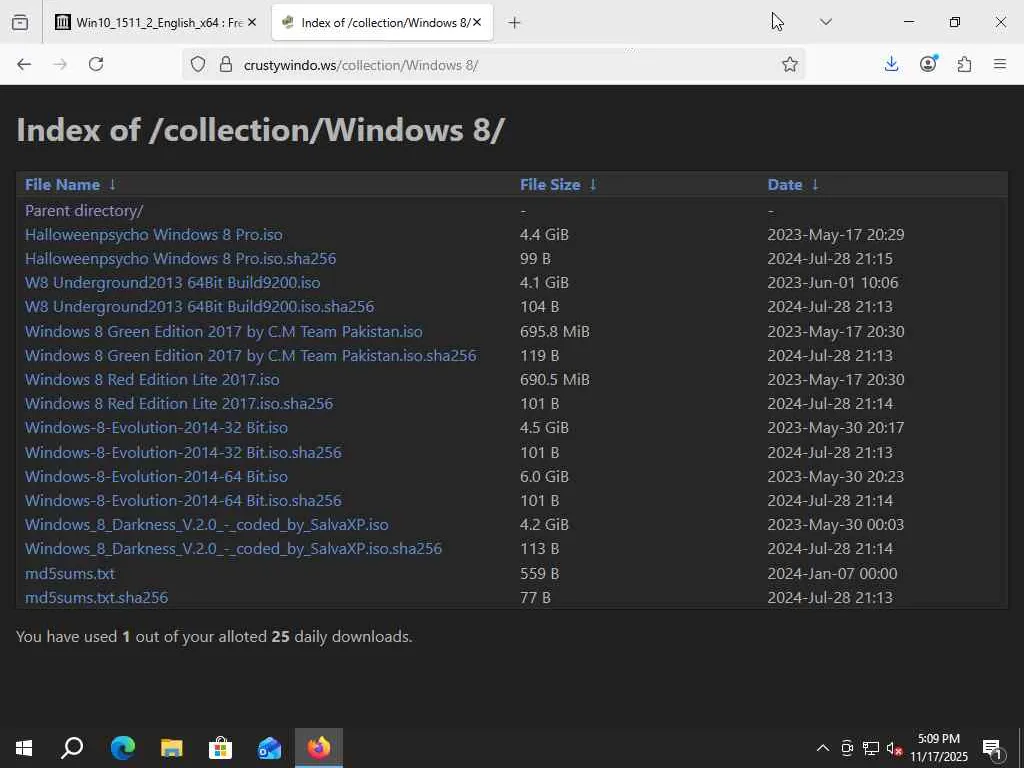Open the Firefox account icon

coord(928,63)
